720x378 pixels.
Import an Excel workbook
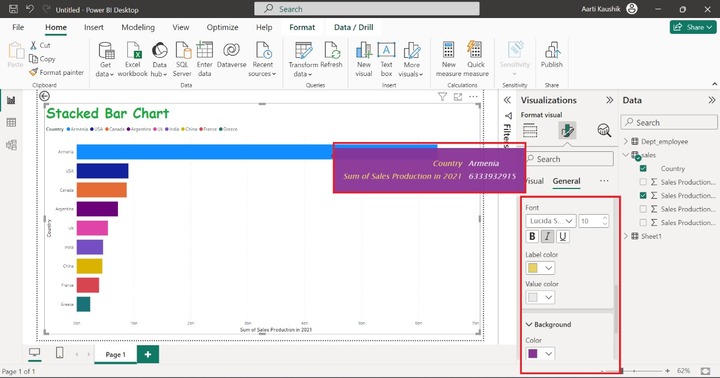pyautogui.click(x=133, y=59)
